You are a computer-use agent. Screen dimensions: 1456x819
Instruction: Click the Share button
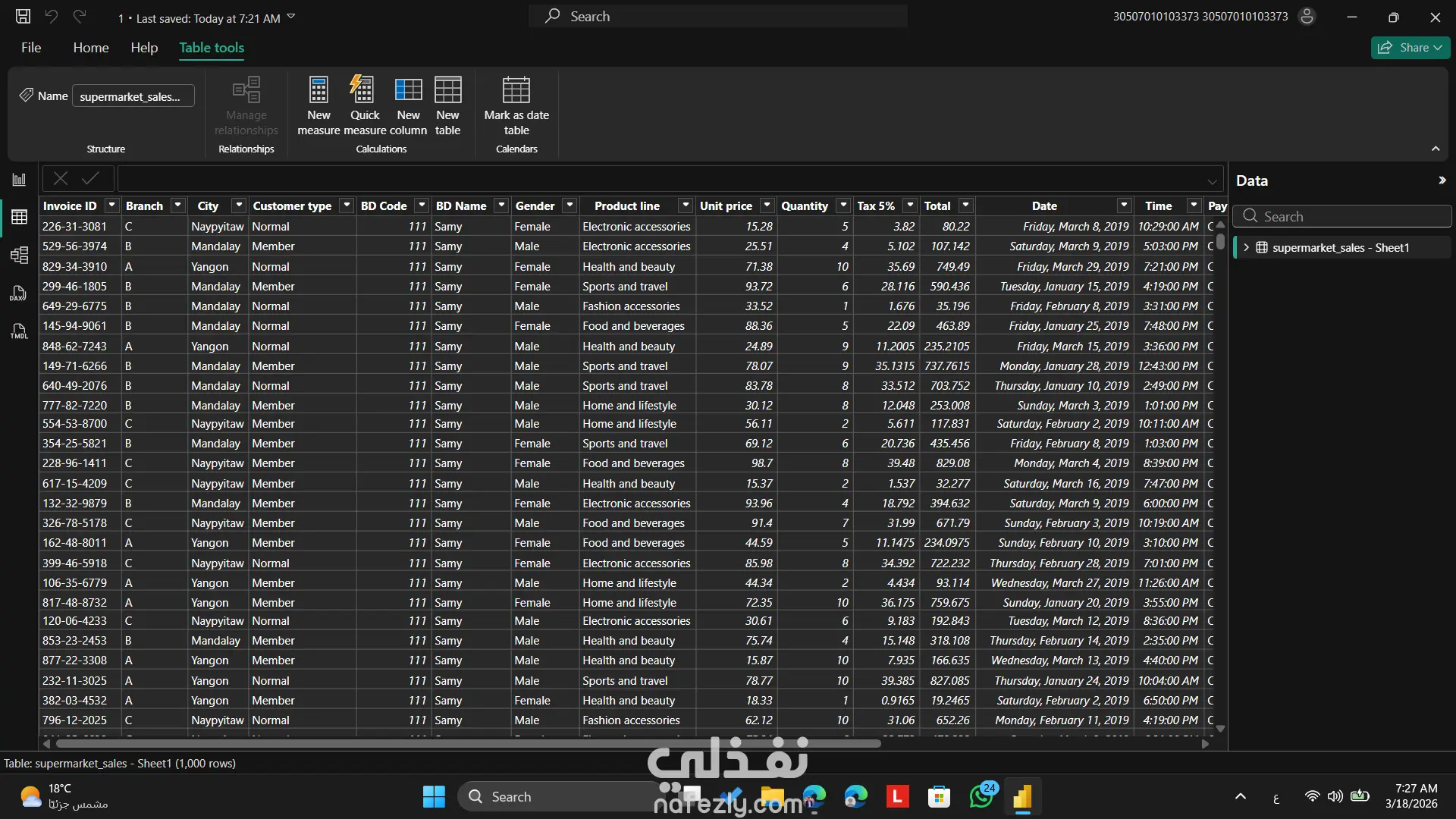pos(1410,48)
